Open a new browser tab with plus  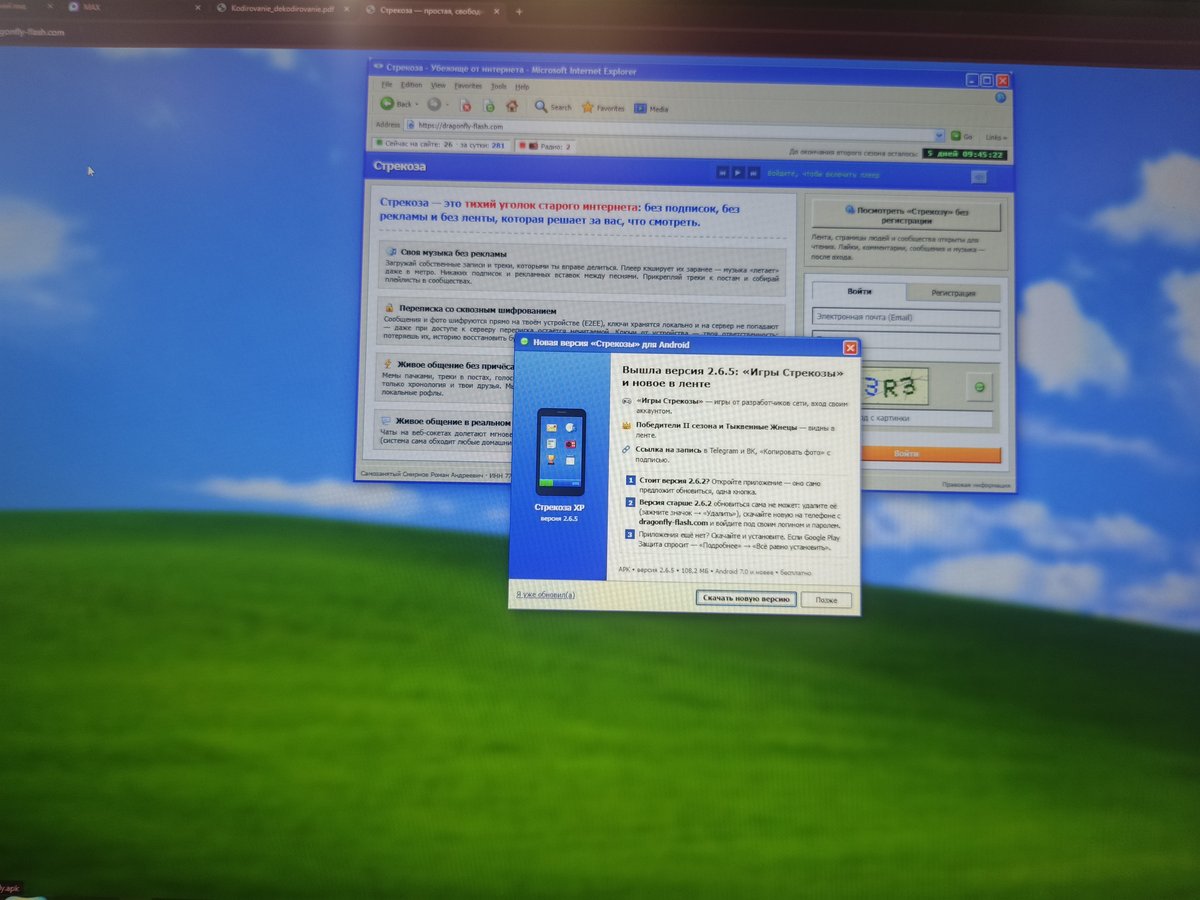point(519,11)
